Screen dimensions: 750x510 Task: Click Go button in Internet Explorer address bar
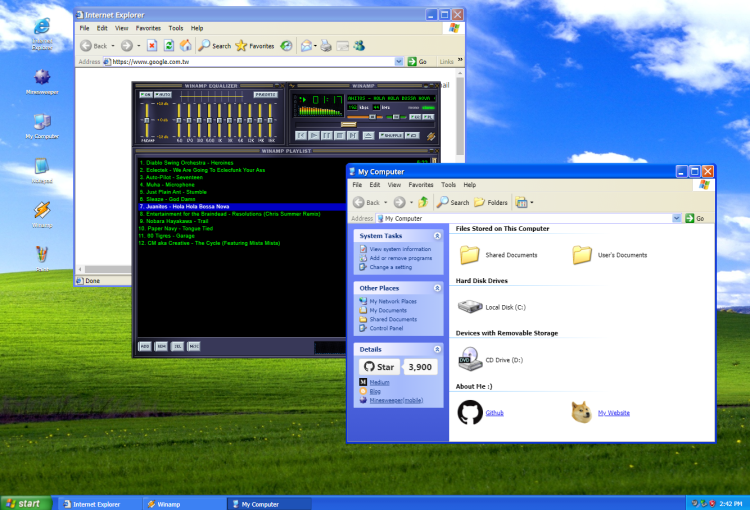(x=417, y=61)
